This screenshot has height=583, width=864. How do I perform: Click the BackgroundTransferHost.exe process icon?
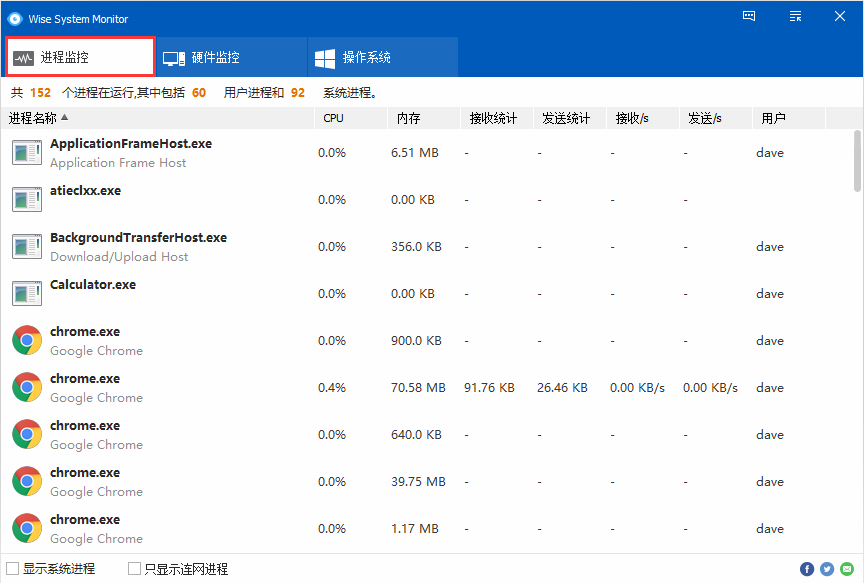click(x=27, y=246)
